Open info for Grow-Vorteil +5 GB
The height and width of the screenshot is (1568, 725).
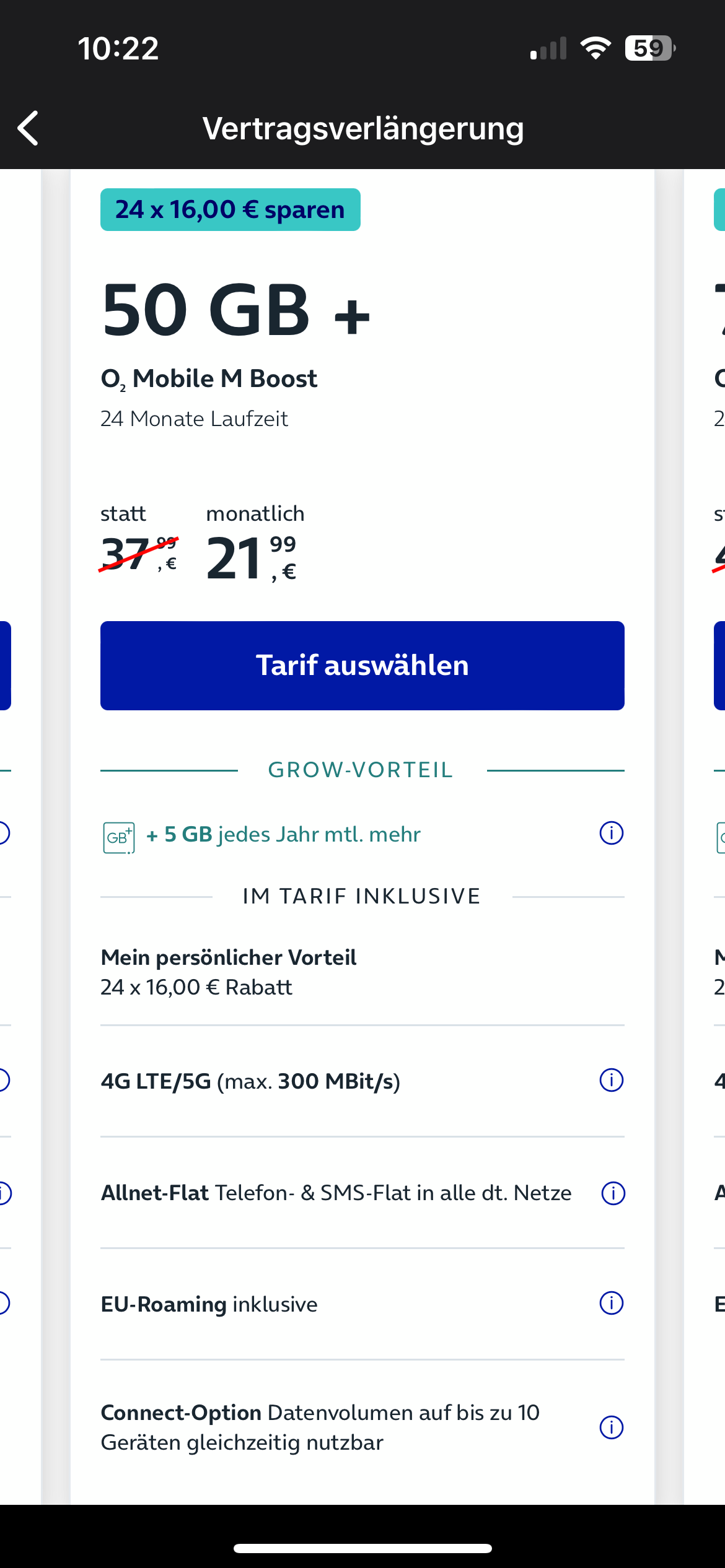click(x=611, y=833)
